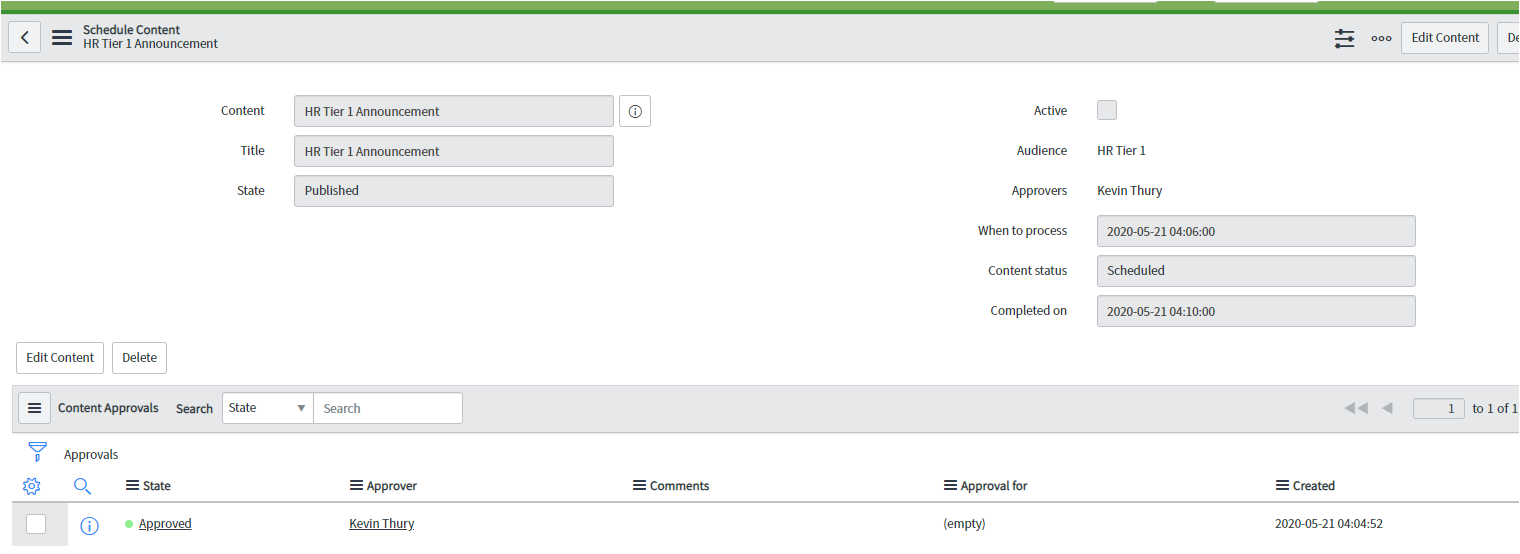Open list personalization gear icon
The image size is (1520, 554).
click(x=31, y=486)
